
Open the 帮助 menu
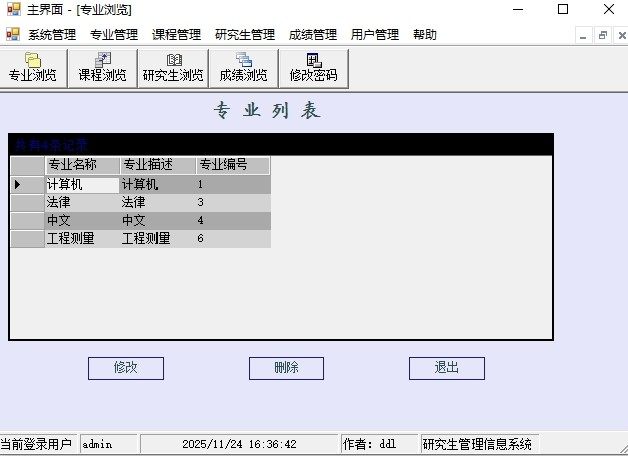(425, 35)
